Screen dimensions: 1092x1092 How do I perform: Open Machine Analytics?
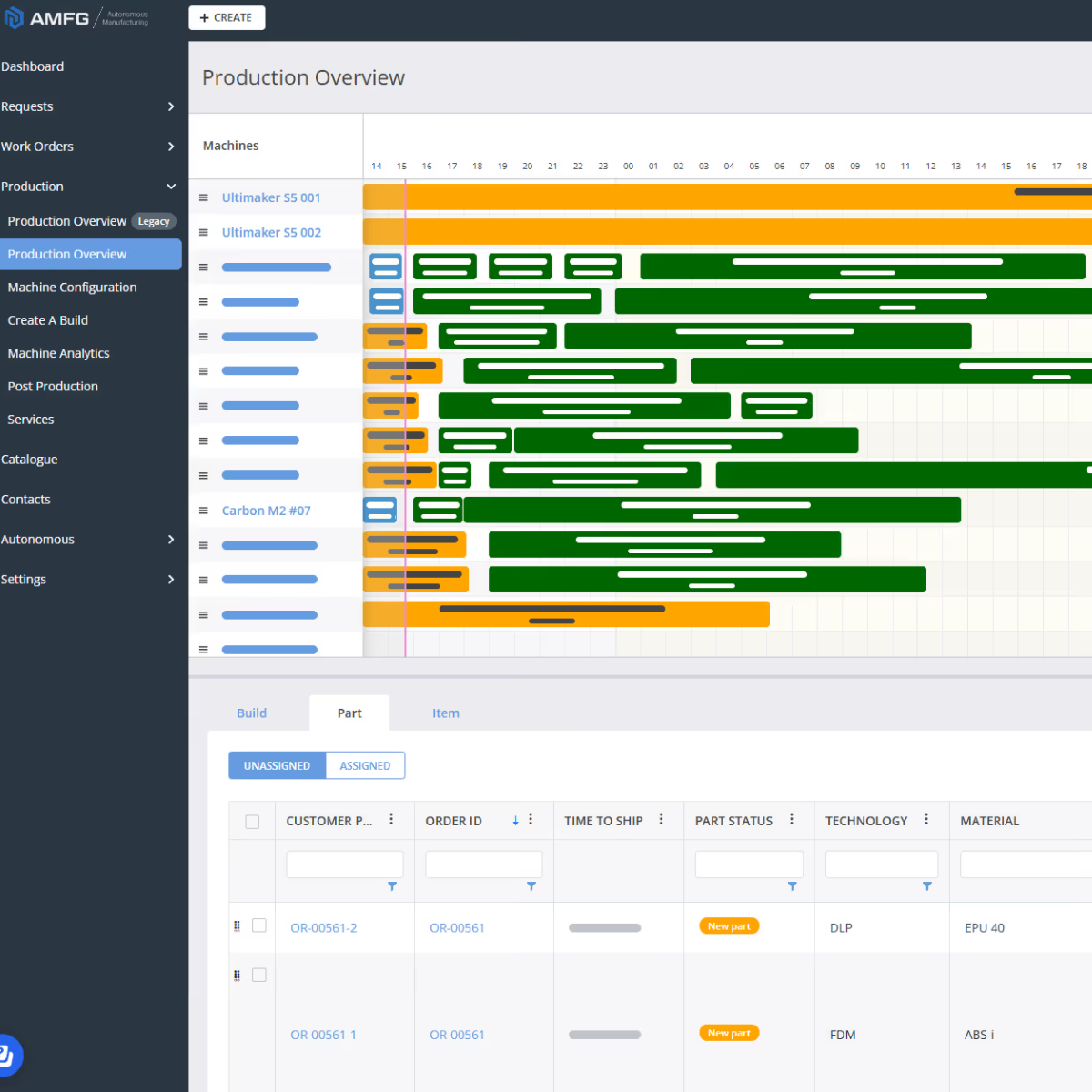pos(58,353)
